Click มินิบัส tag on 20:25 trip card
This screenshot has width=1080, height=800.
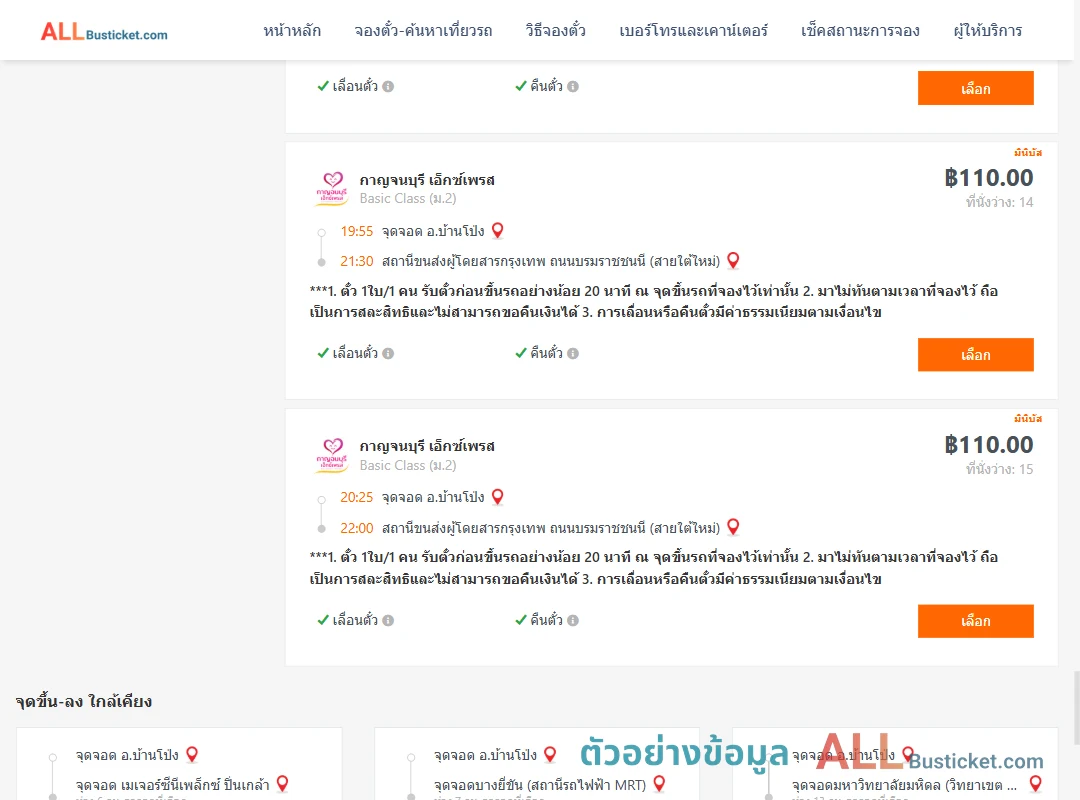click(x=1028, y=418)
